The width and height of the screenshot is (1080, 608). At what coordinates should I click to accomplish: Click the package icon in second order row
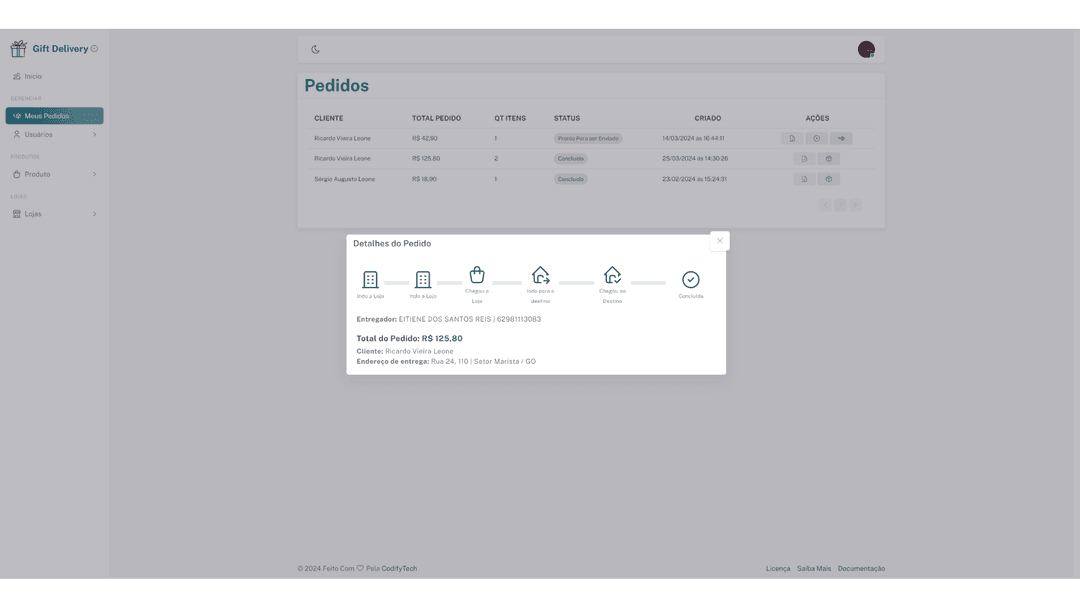pos(828,158)
